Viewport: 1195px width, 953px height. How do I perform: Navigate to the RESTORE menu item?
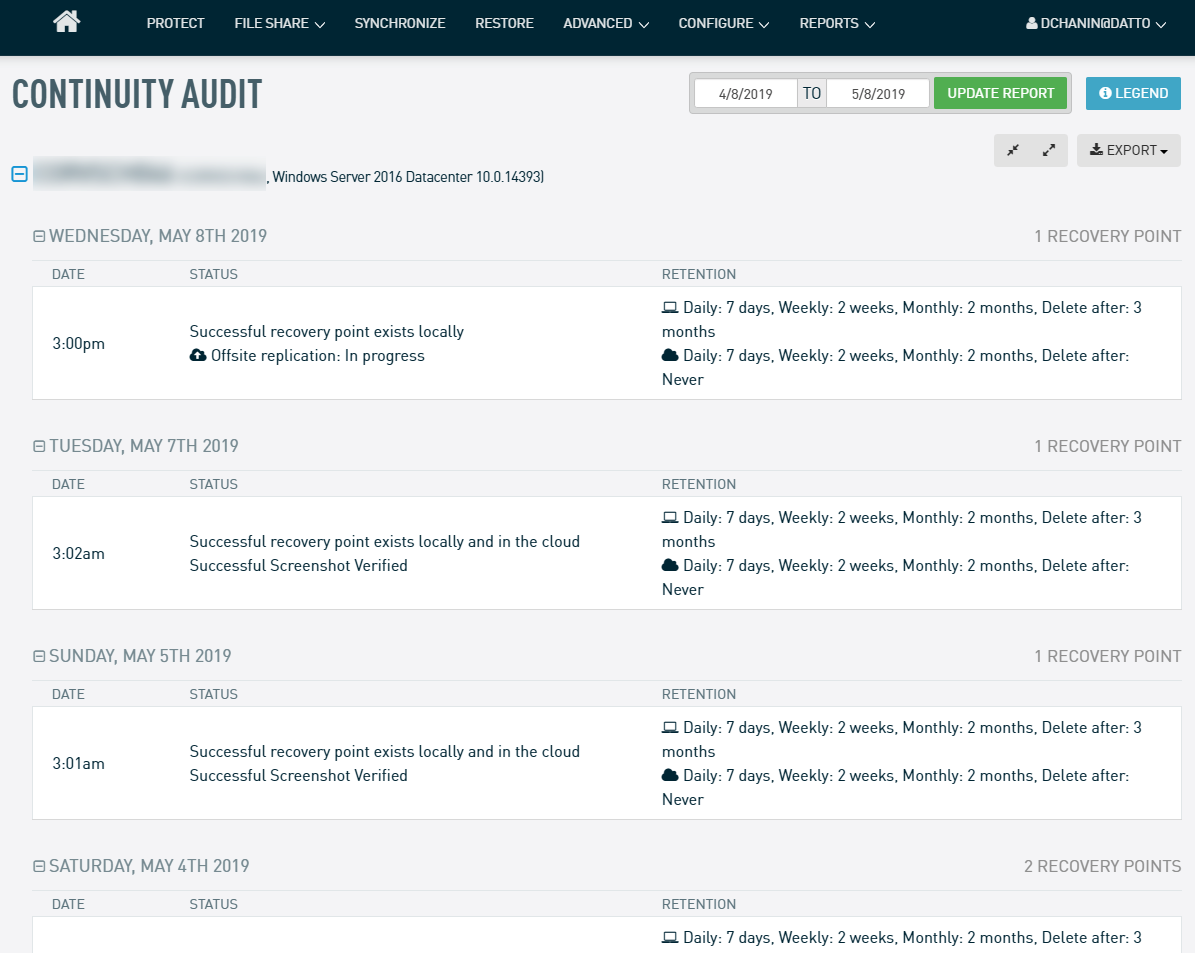pos(504,22)
